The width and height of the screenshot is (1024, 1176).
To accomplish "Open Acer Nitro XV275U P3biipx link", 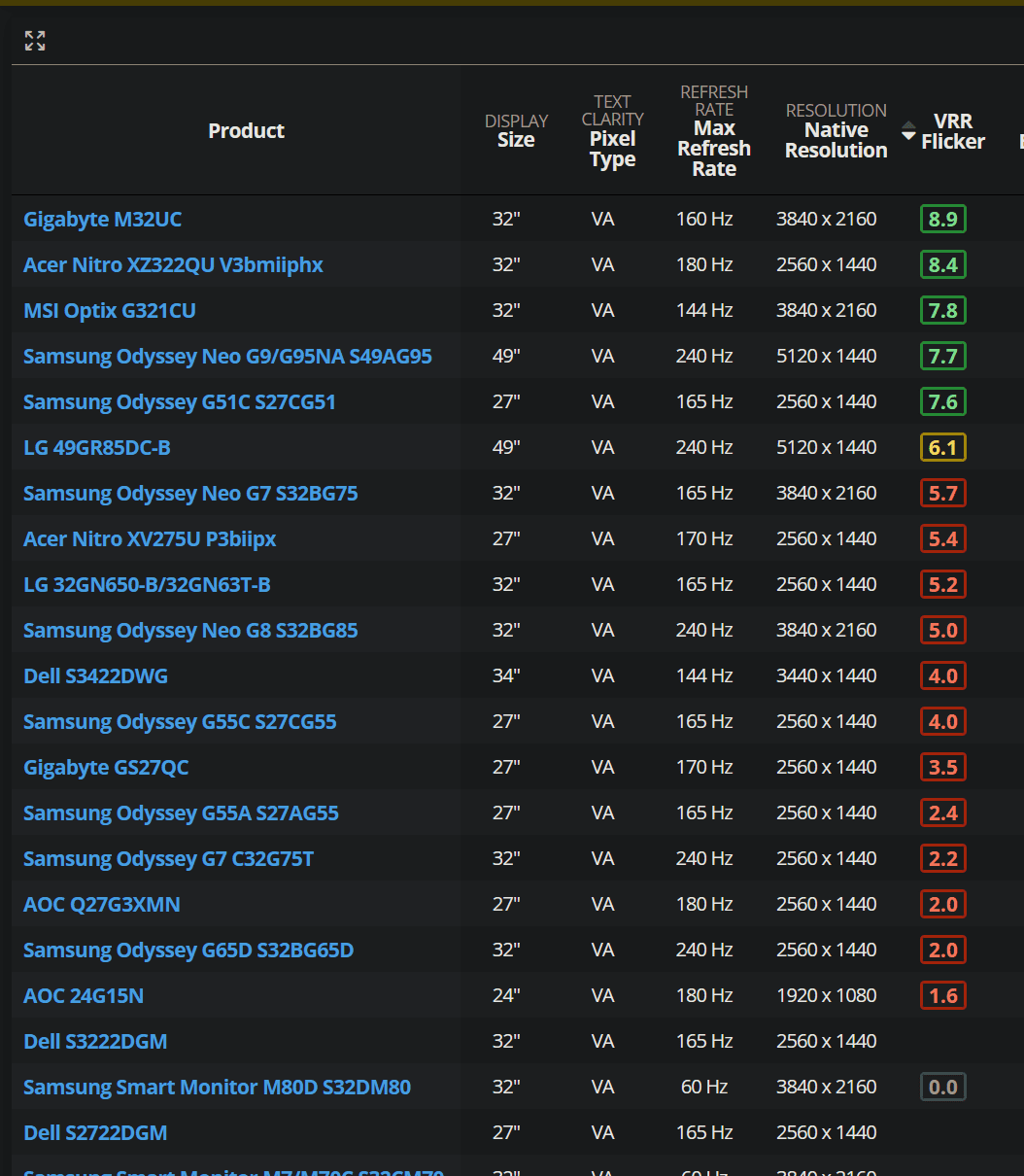I will pyautogui.click(x=150, y=538).
